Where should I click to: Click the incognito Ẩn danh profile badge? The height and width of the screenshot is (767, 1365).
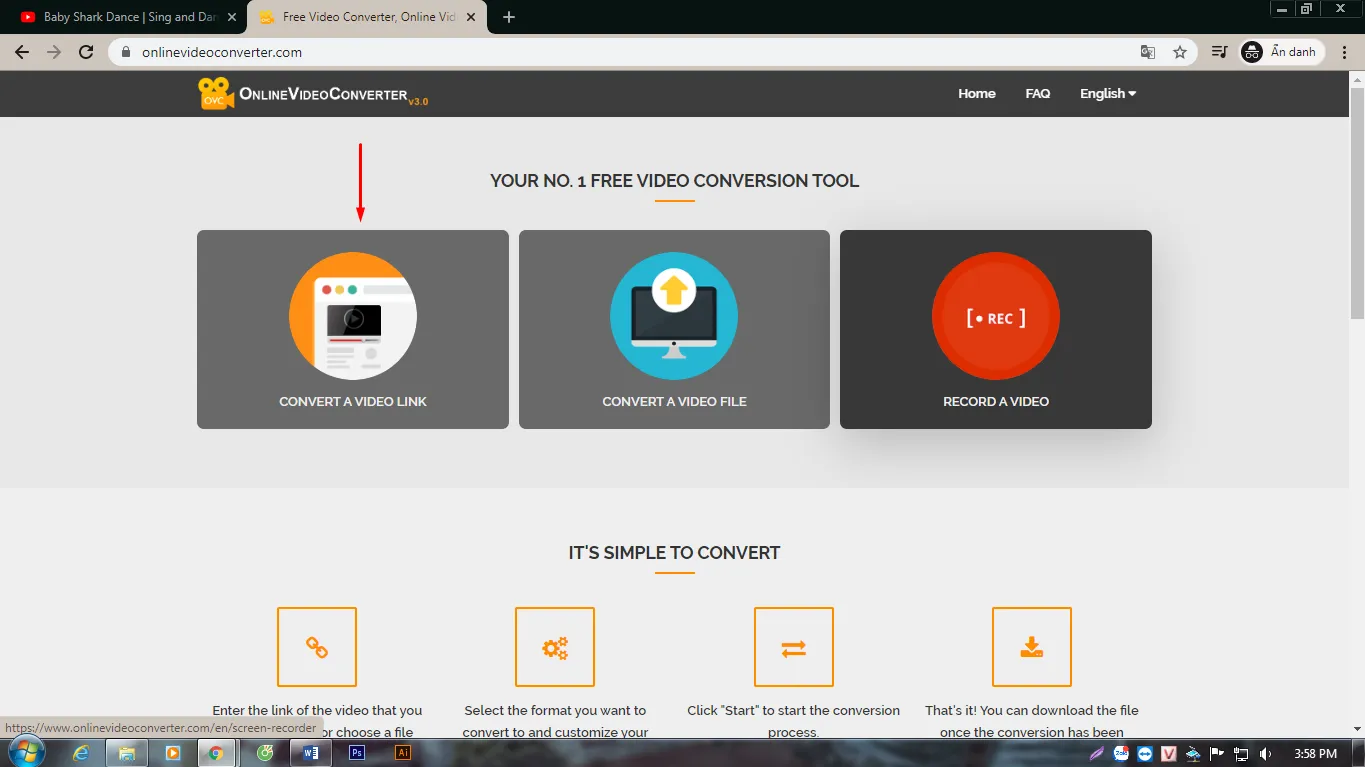[x=1281, y=52]
